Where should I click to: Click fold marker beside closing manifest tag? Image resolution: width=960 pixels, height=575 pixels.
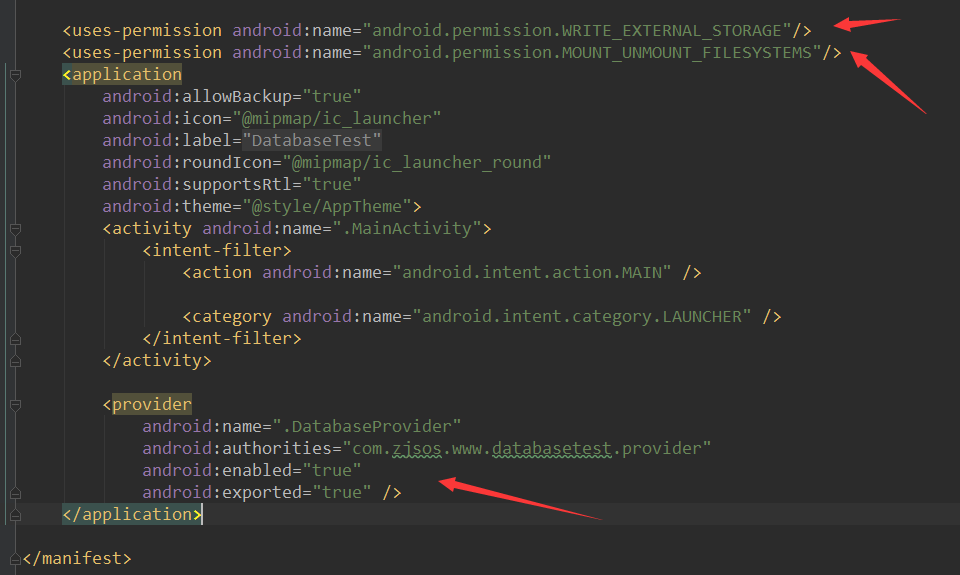click(15, 558)
